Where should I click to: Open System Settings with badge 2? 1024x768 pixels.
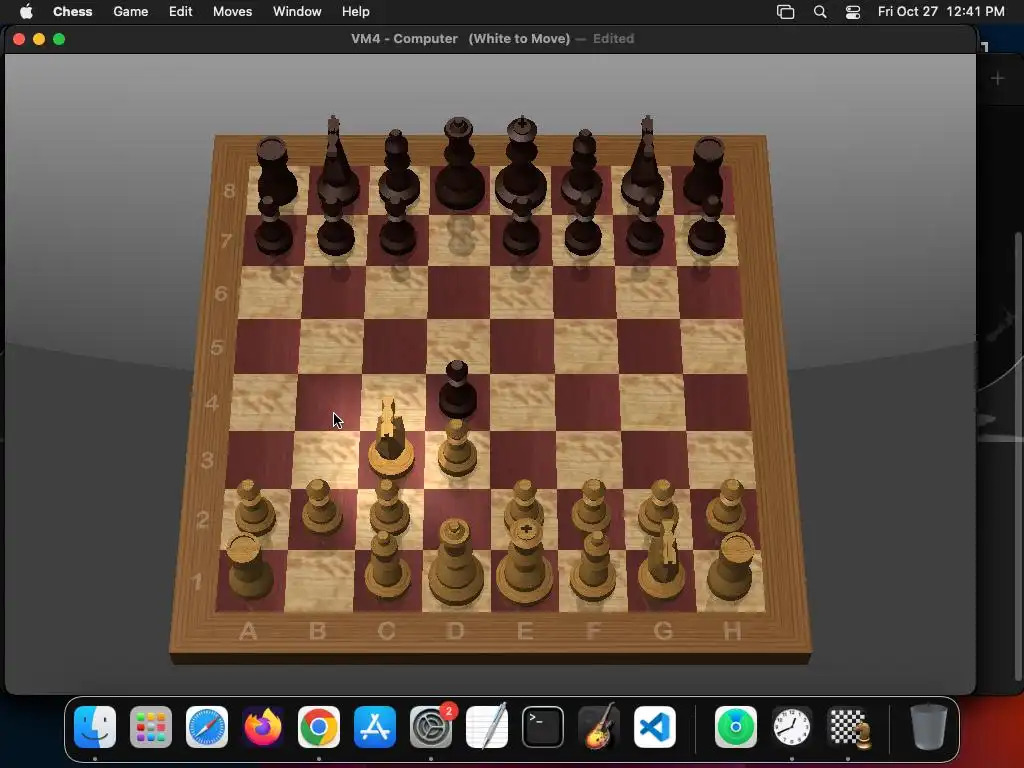tap(431, 727)
